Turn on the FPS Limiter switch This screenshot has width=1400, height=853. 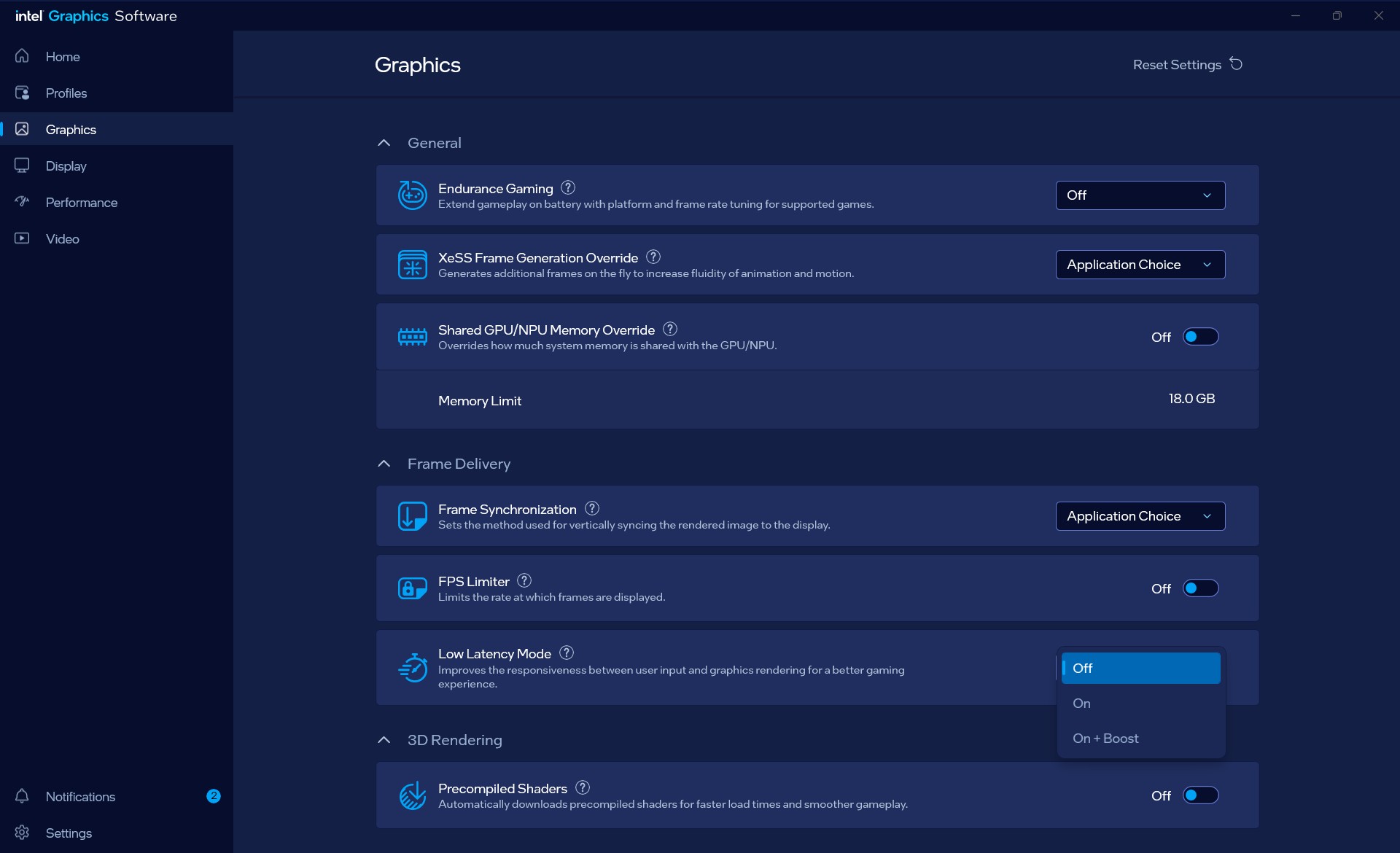point(1200,588)
